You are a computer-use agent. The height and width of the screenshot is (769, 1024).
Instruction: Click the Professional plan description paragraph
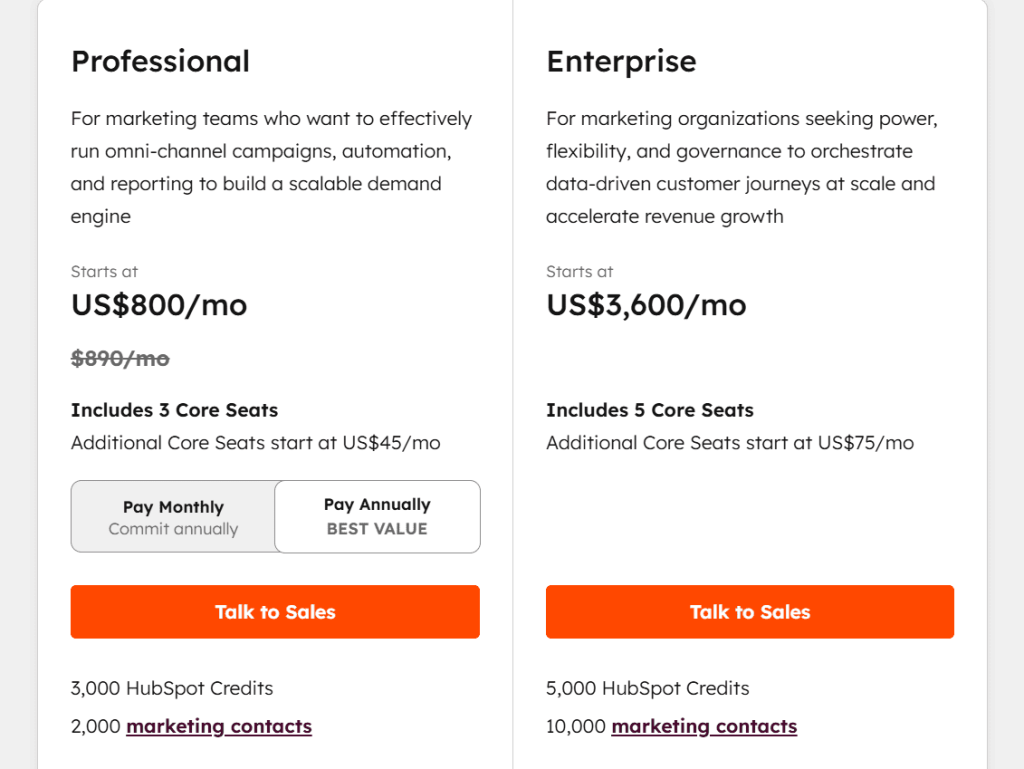[271, 167]
